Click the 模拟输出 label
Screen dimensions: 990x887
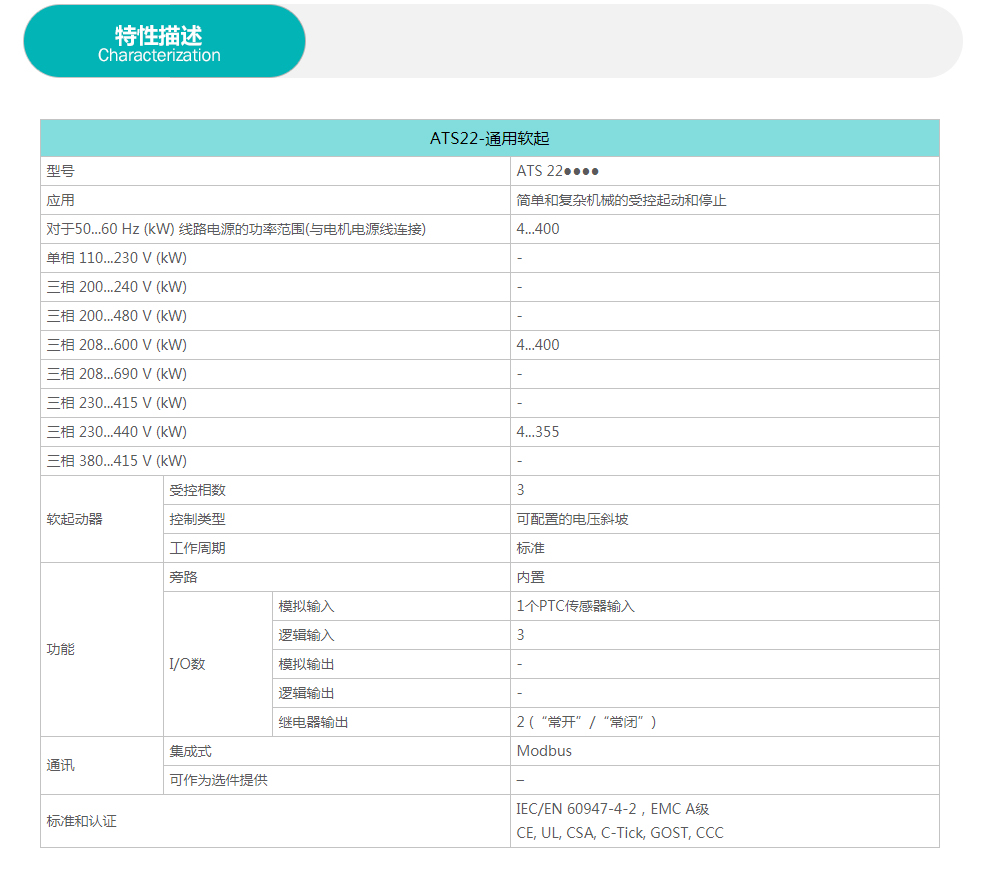coord(306,664)
